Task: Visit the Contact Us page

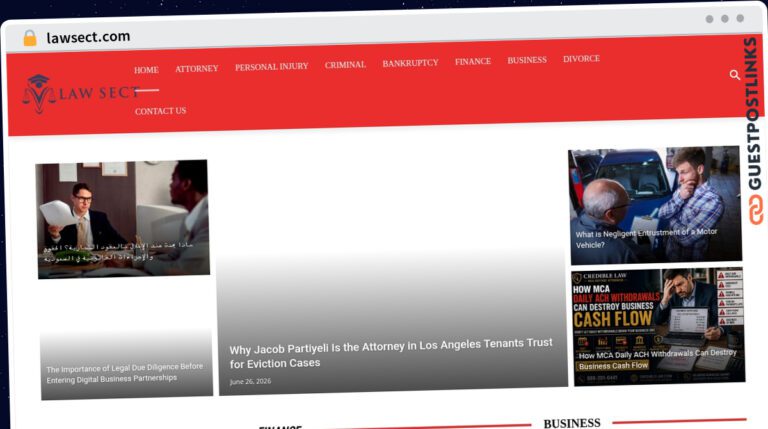Action: point(160,111)
